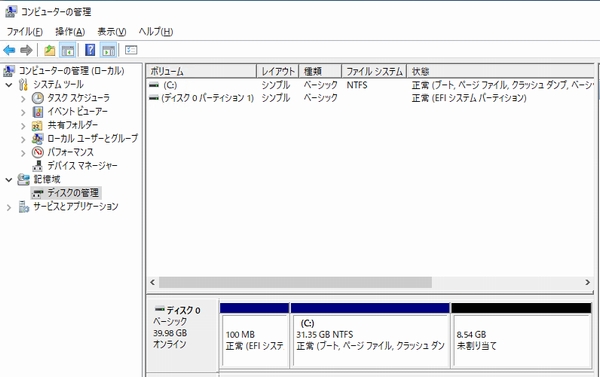This screenshot has width=600, height=377.
Task: Click the Up one level folder icon
Action: [x=50, y=50]
